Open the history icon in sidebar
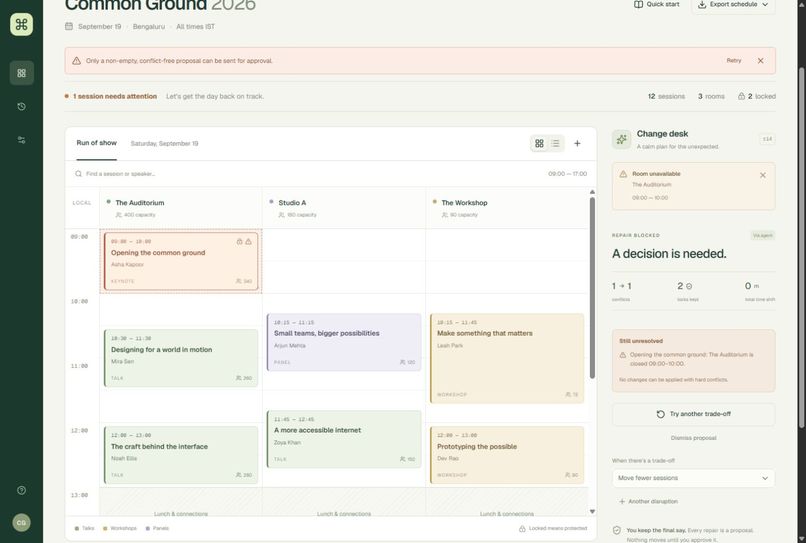 [x=22, y=106]
